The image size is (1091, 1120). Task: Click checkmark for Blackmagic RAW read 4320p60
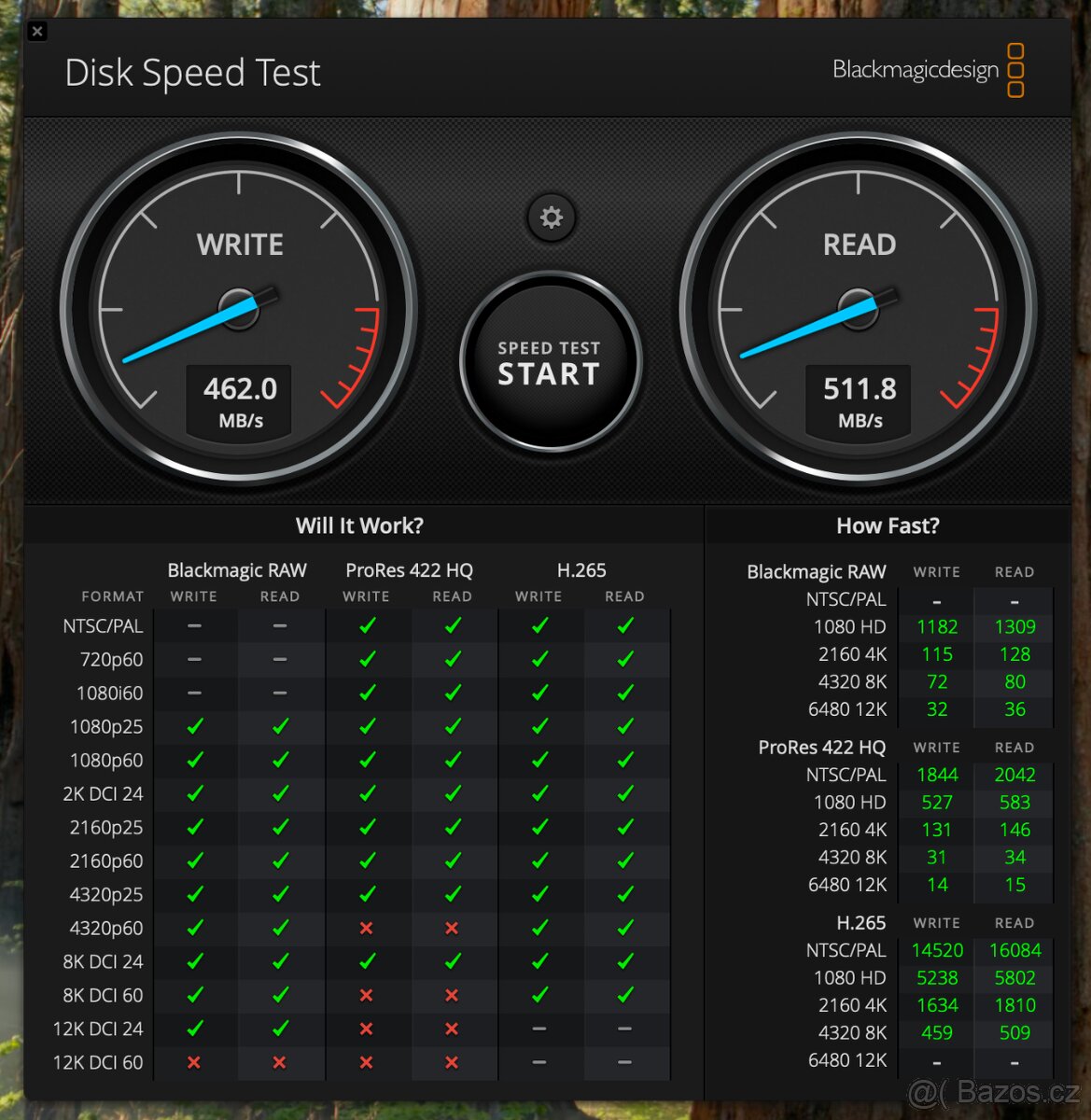coord(280,928)
